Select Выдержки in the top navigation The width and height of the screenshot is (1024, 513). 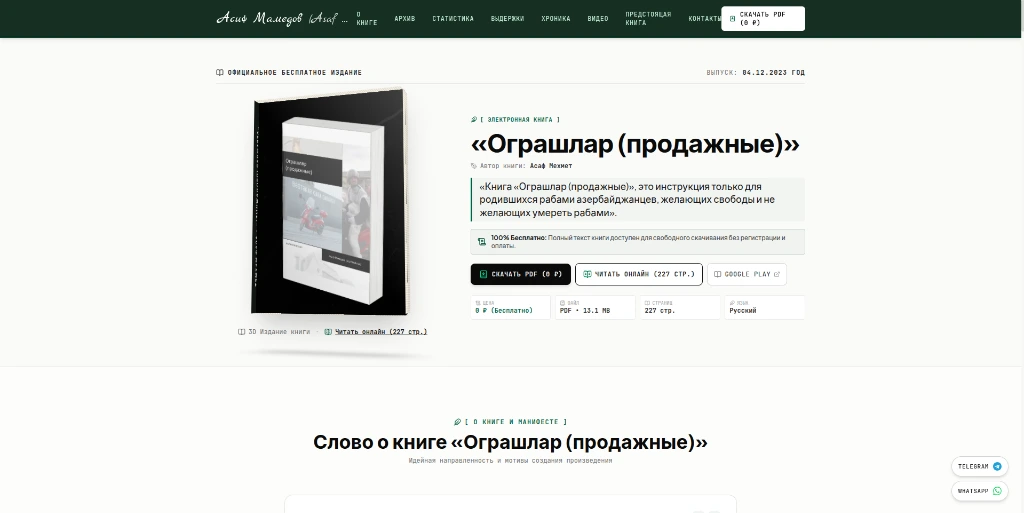507,19
